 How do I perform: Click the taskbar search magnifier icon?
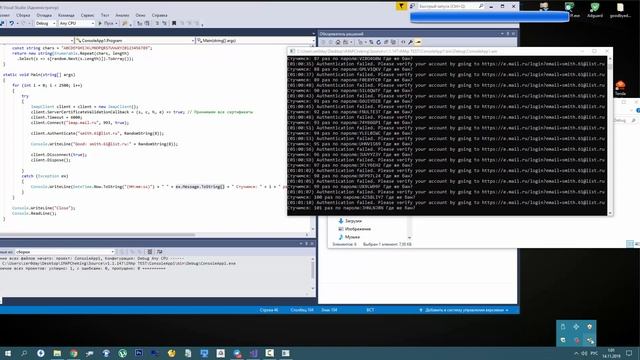24,353
